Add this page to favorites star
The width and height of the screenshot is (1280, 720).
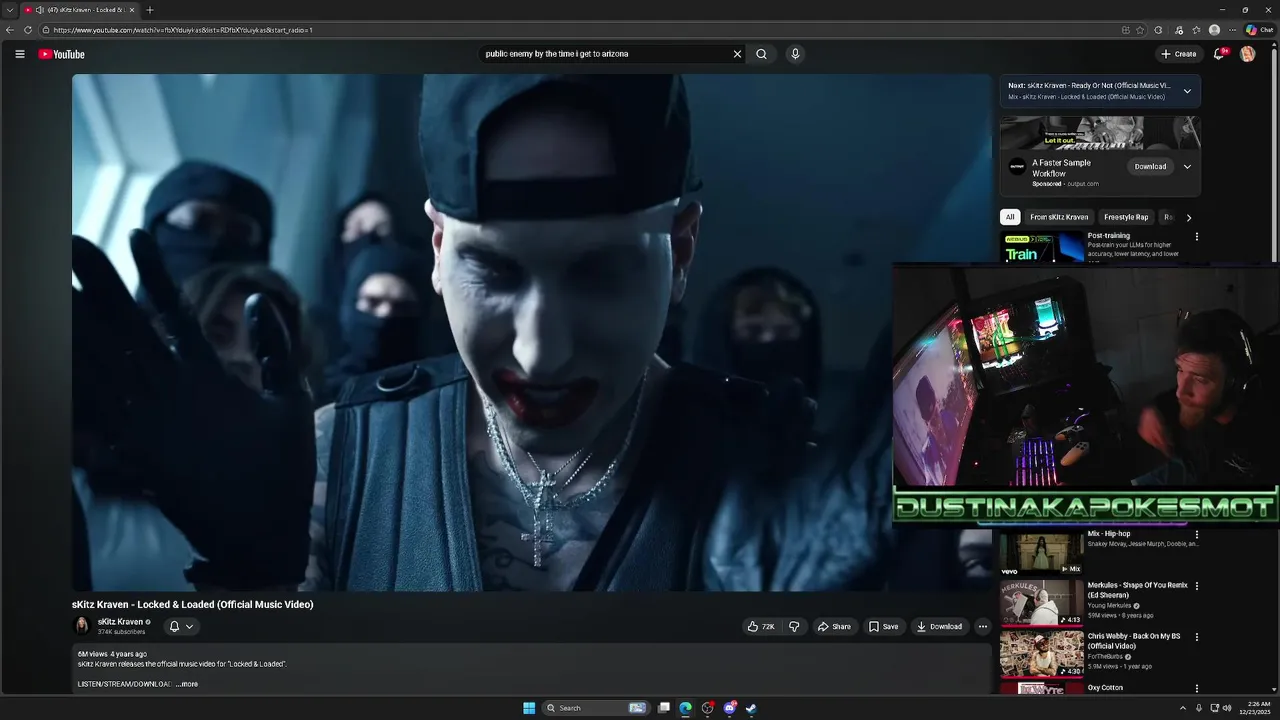pyautogui.click(x=1140, y=30)
